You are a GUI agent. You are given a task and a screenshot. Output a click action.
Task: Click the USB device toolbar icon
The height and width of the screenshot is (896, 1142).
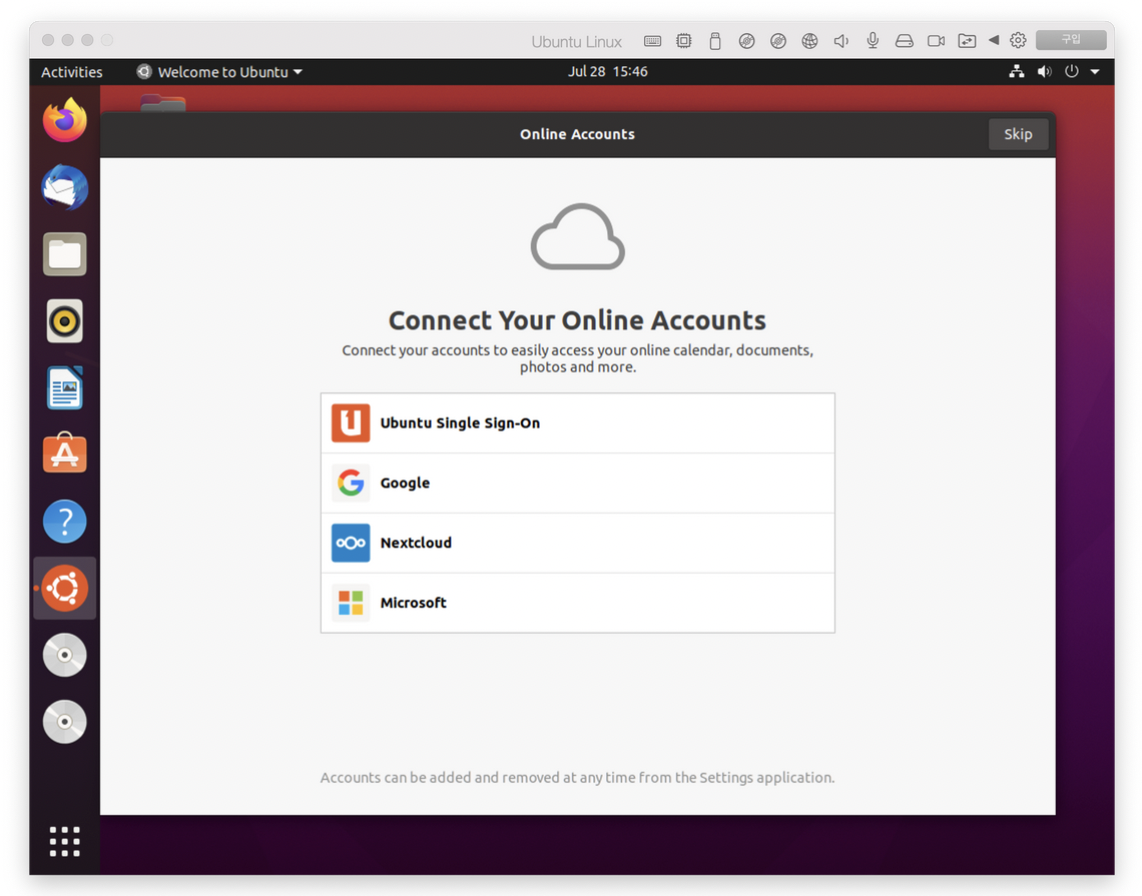pos(715,41)
